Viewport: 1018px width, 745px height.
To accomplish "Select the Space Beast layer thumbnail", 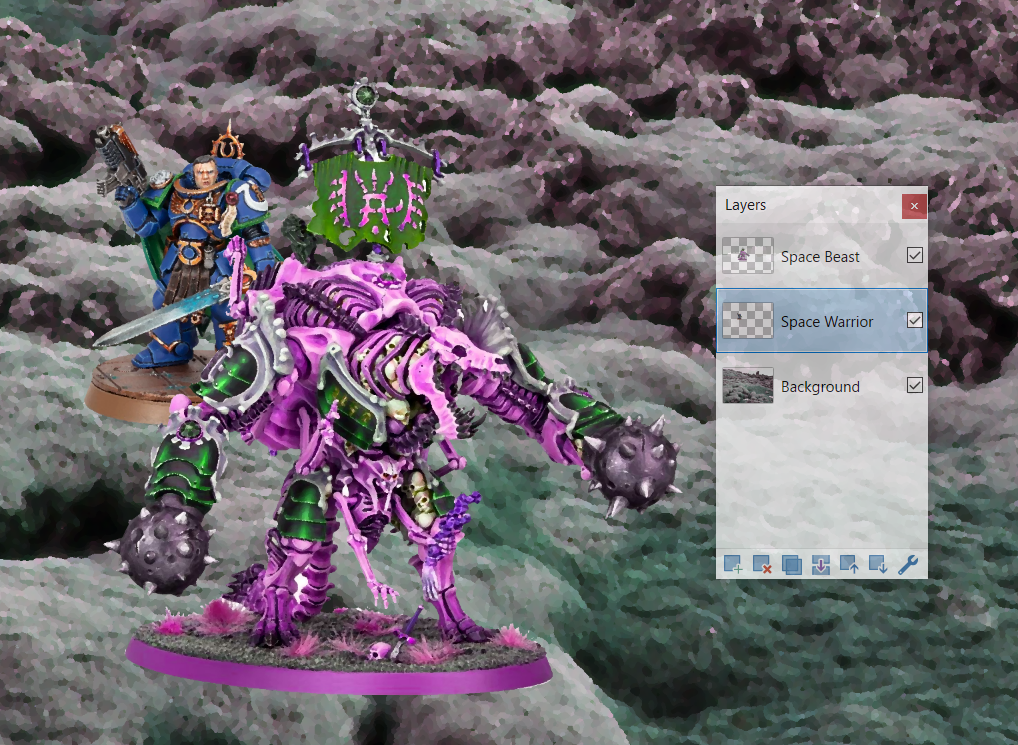I will (x=748, y=256).
